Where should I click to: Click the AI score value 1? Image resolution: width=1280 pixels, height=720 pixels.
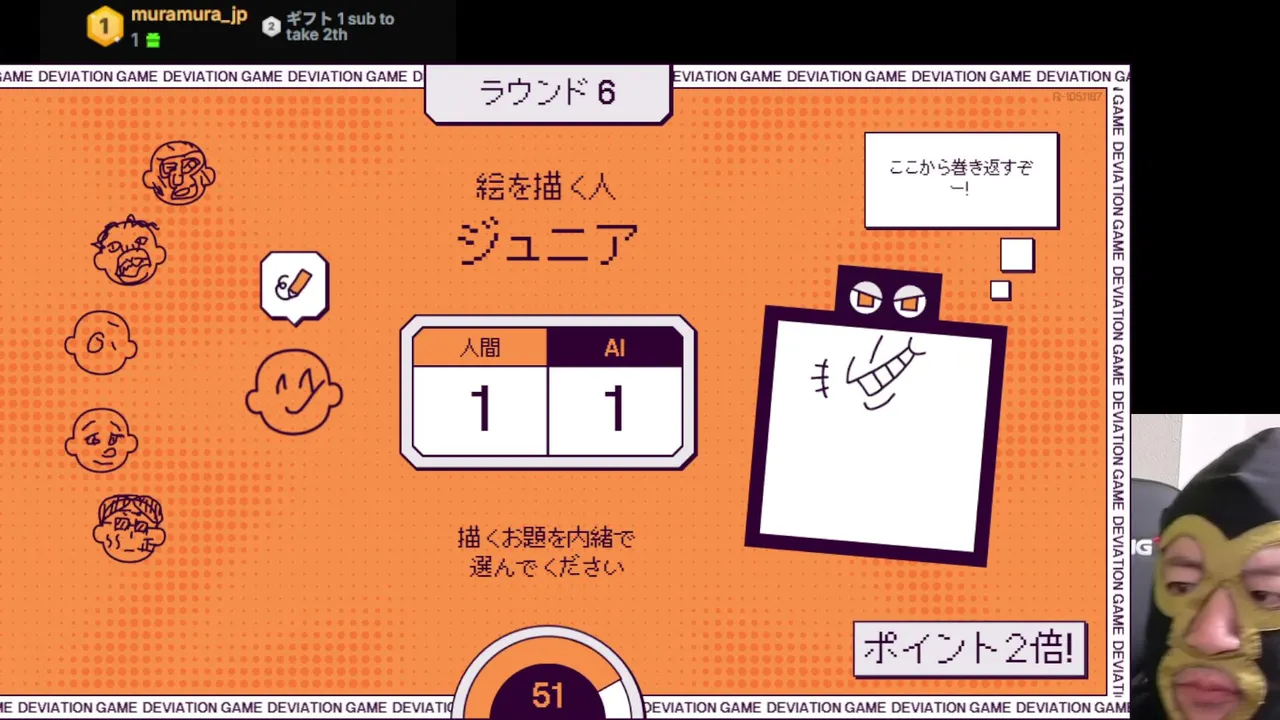[615, 410]
